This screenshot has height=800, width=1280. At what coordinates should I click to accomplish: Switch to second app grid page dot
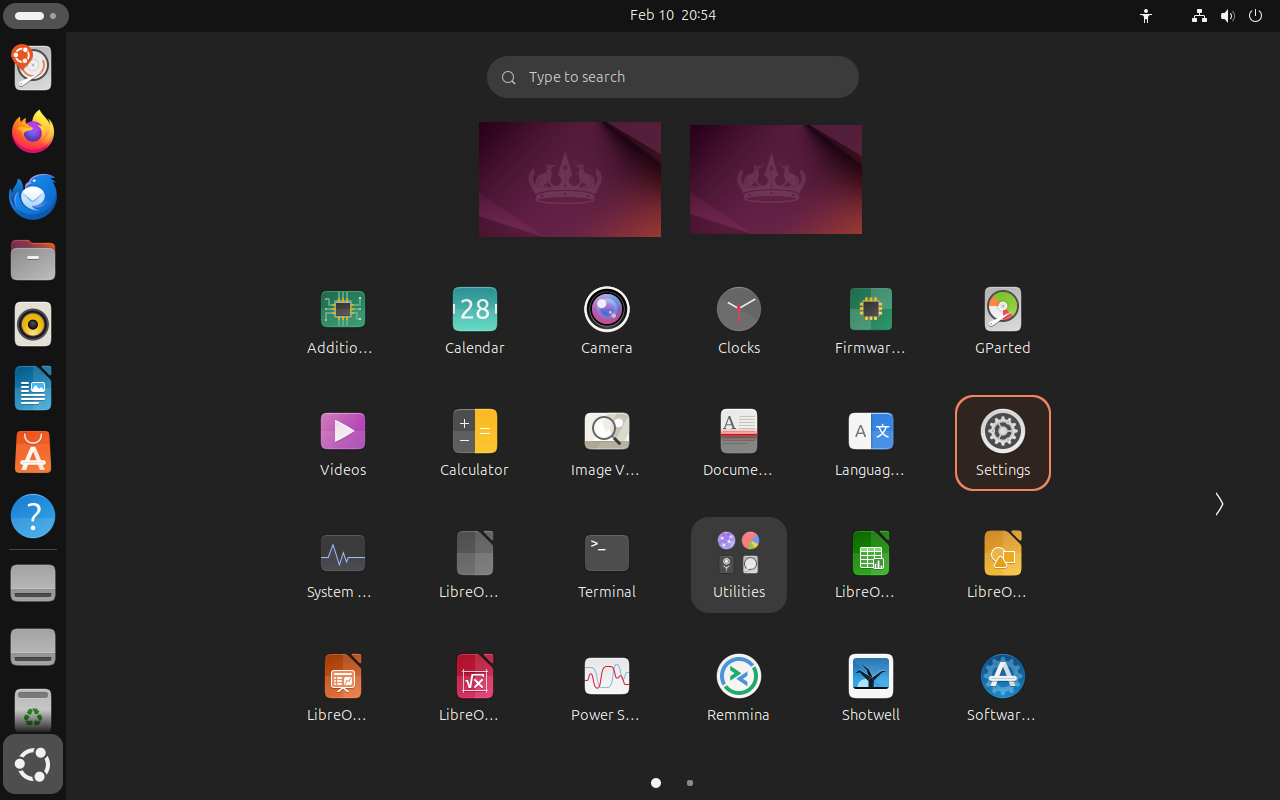point(690,783)
